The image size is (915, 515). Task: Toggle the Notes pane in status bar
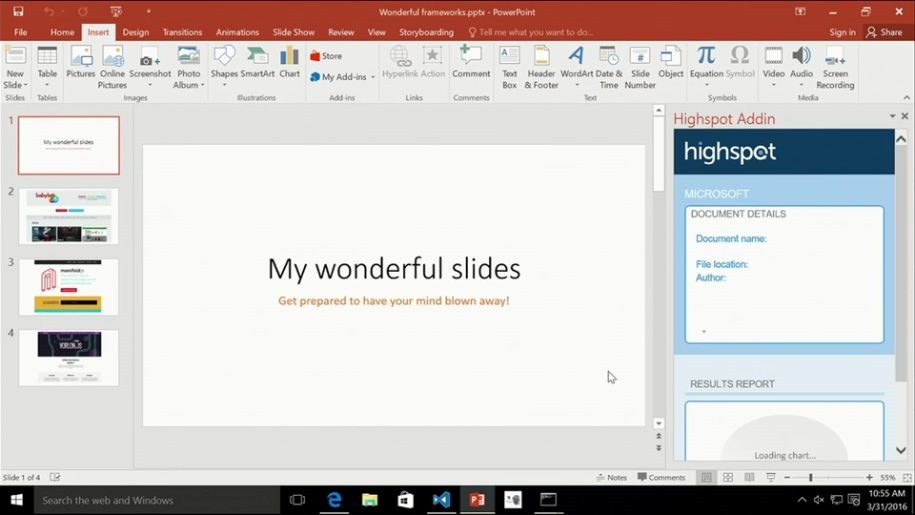coord(611,478)
